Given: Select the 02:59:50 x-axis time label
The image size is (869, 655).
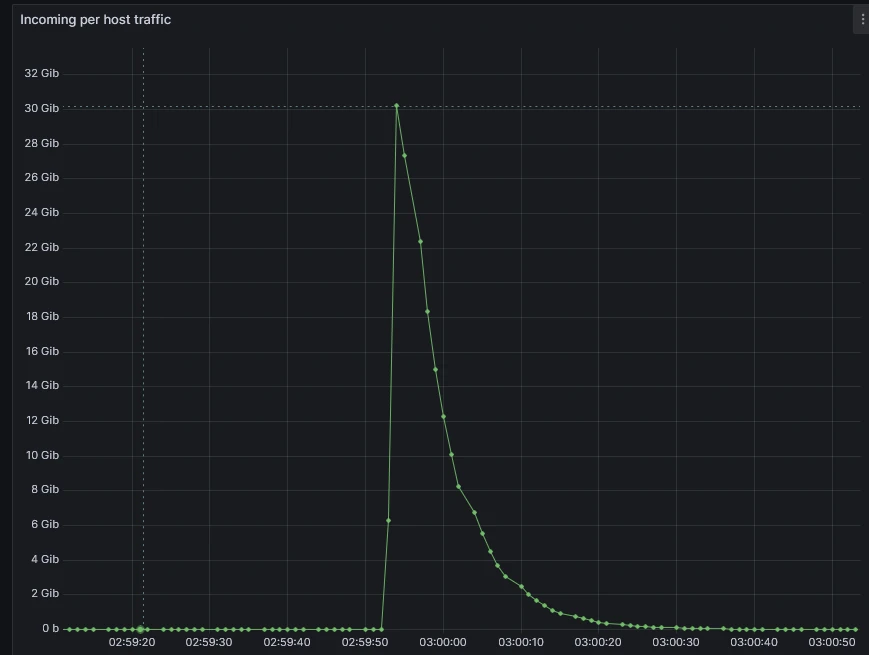Looking at the screenshot, I should pyautogui.click(x=365, y=642).
